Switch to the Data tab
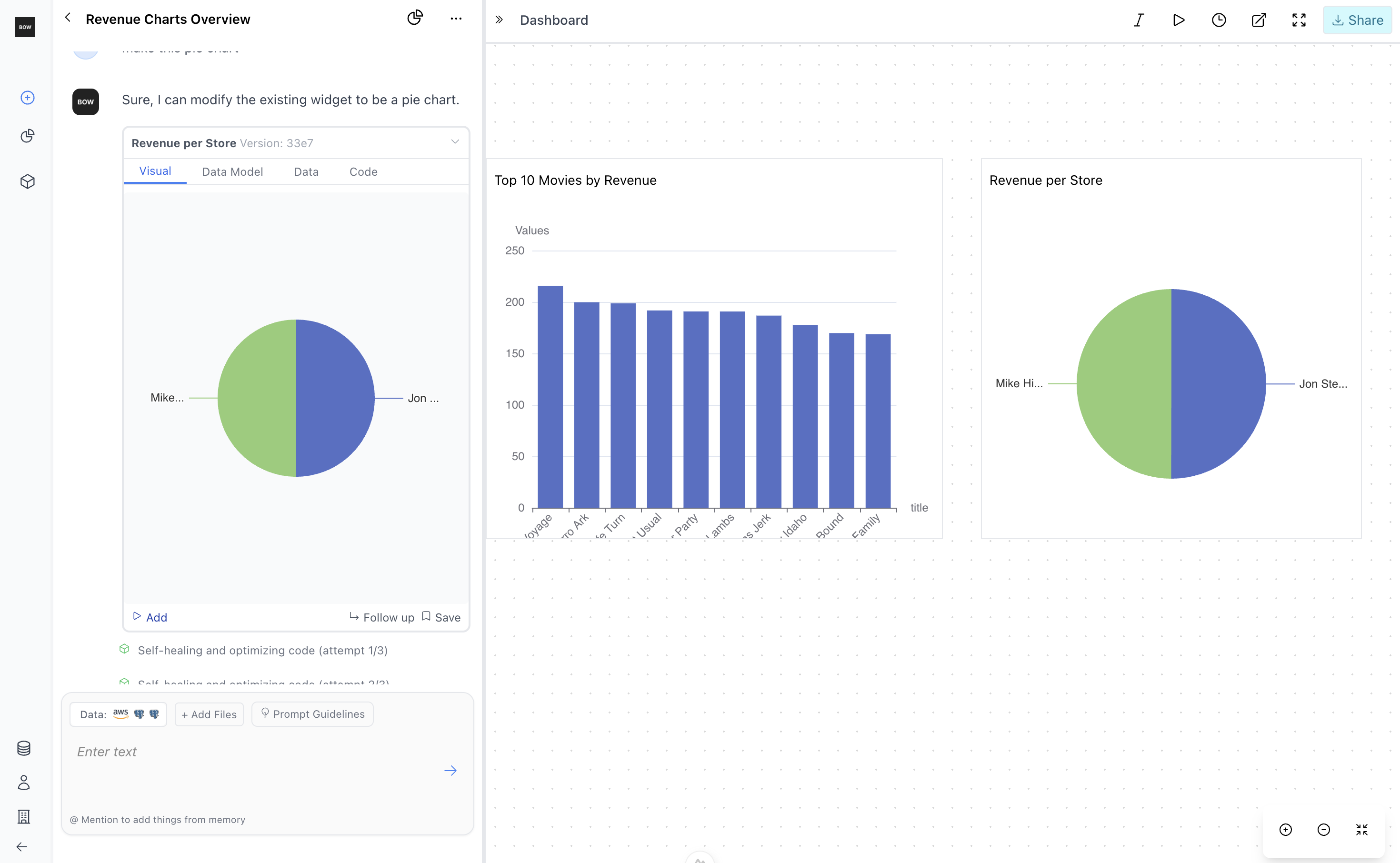 click(306, 172)
